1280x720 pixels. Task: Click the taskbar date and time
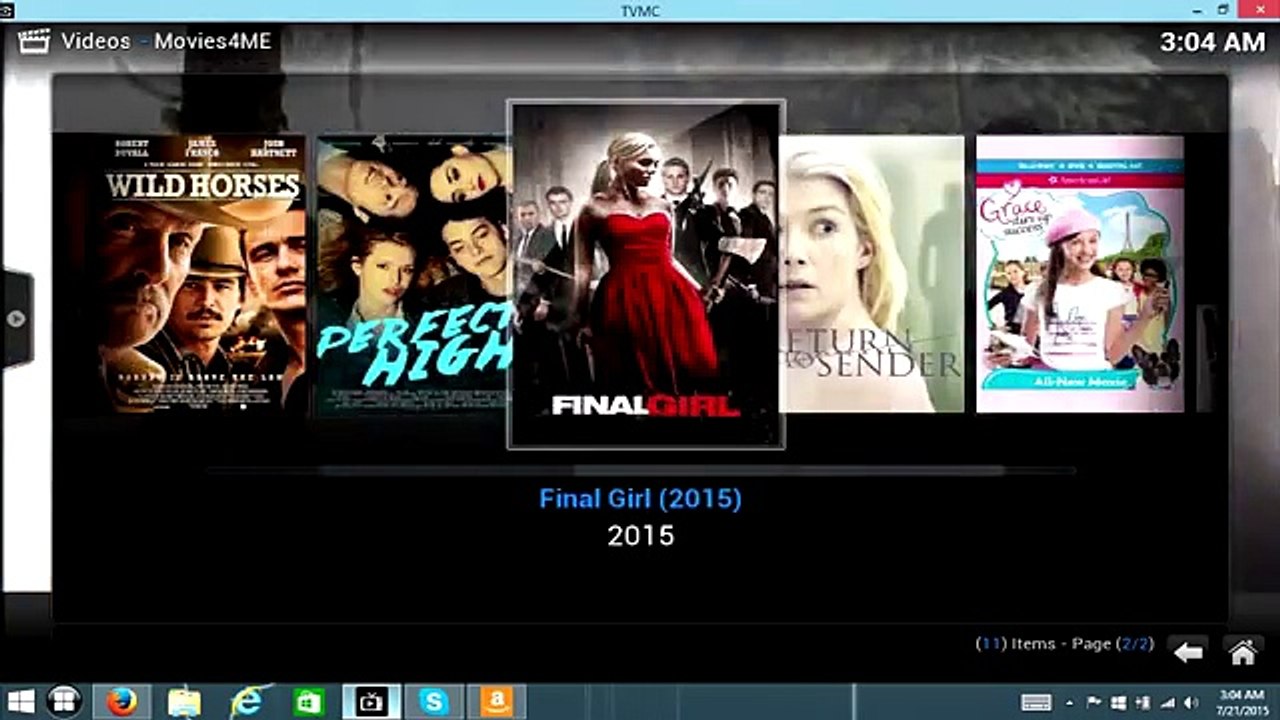[1241, 702]
